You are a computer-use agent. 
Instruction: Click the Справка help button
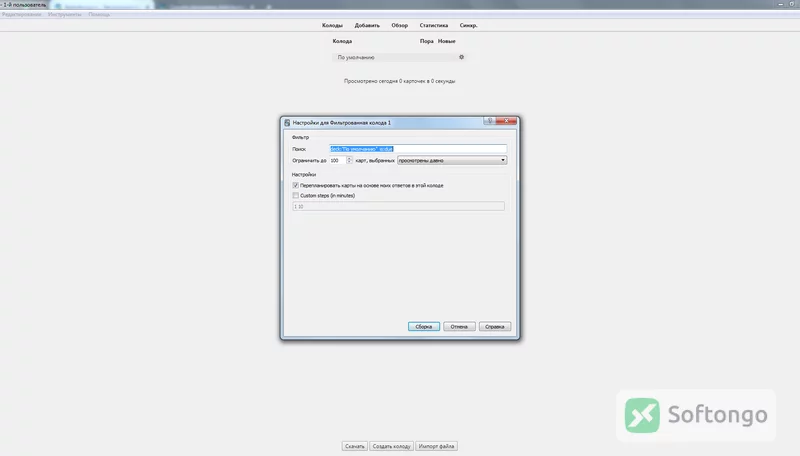[x=495, y=326]
